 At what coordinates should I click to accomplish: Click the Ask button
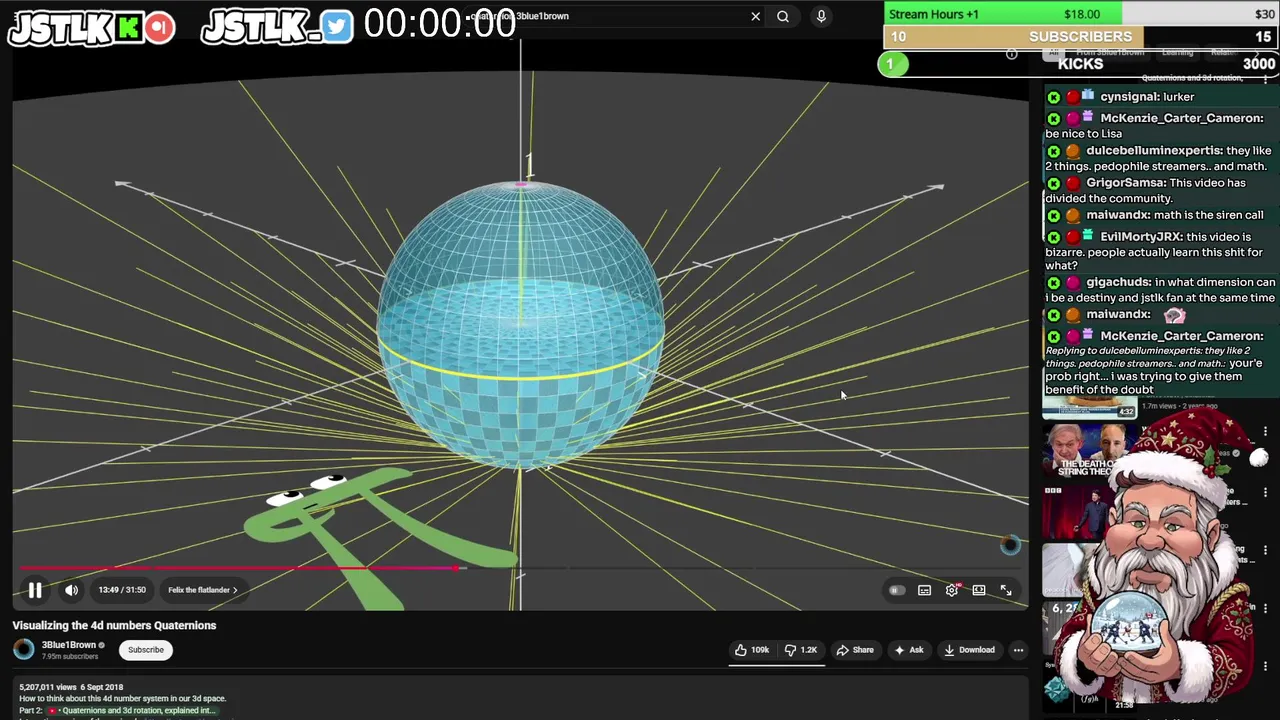pos(907,650)
